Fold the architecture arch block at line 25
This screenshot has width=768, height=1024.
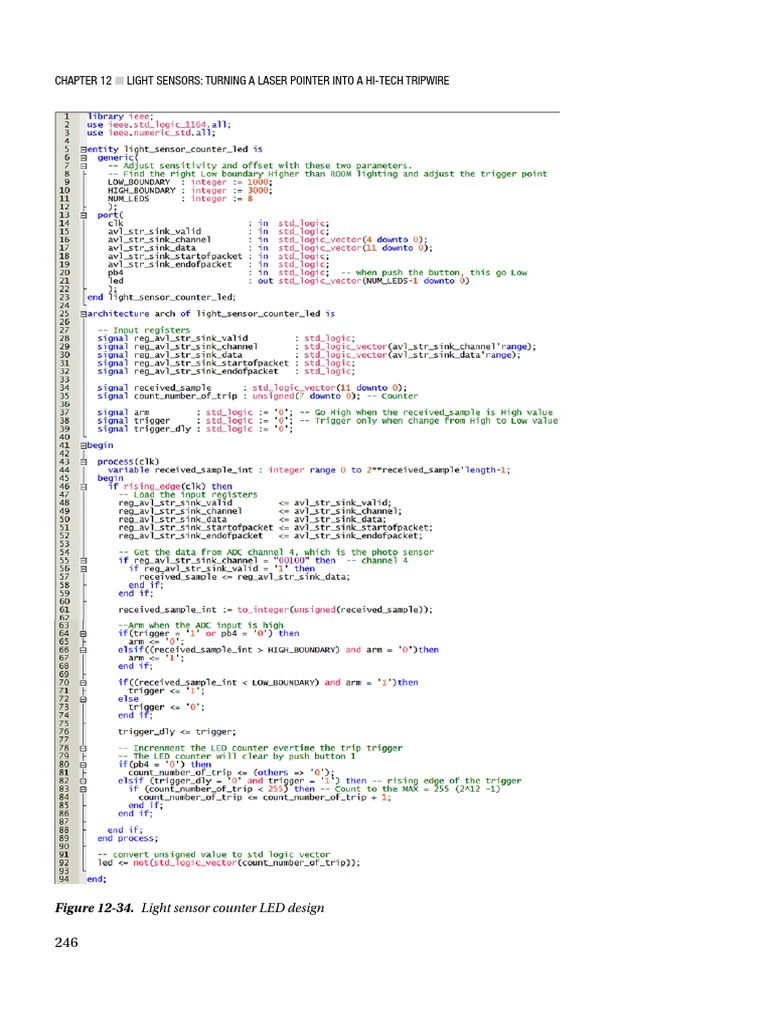tap(83, 313)
